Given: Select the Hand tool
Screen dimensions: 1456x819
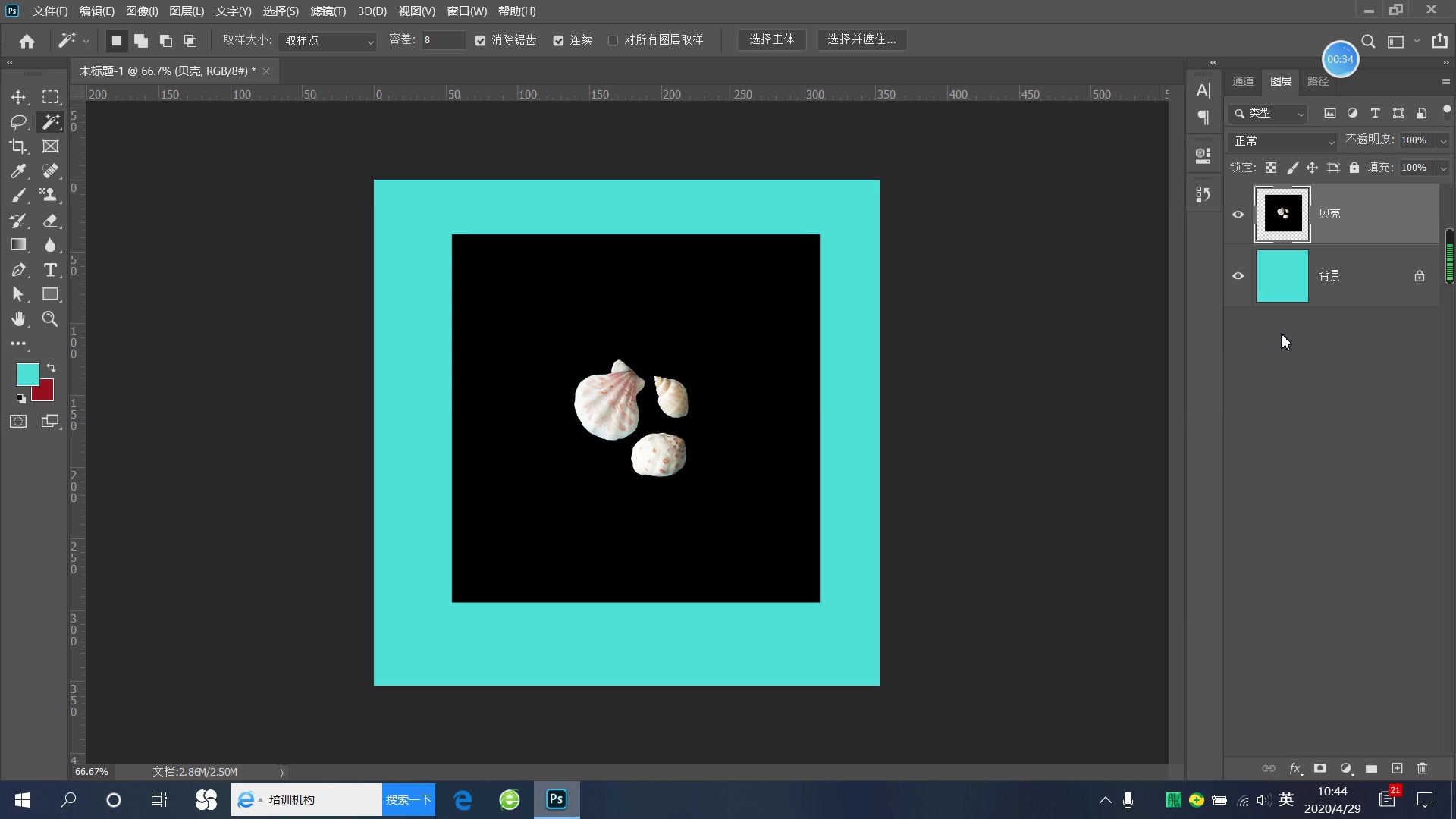Looking at the screenshot, I should [x=18, y=319].
